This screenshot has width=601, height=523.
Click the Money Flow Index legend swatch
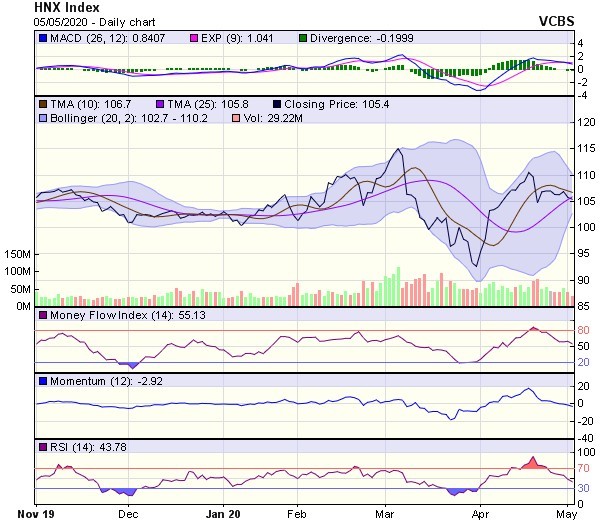pyautogui.click(x=43, y=315)
